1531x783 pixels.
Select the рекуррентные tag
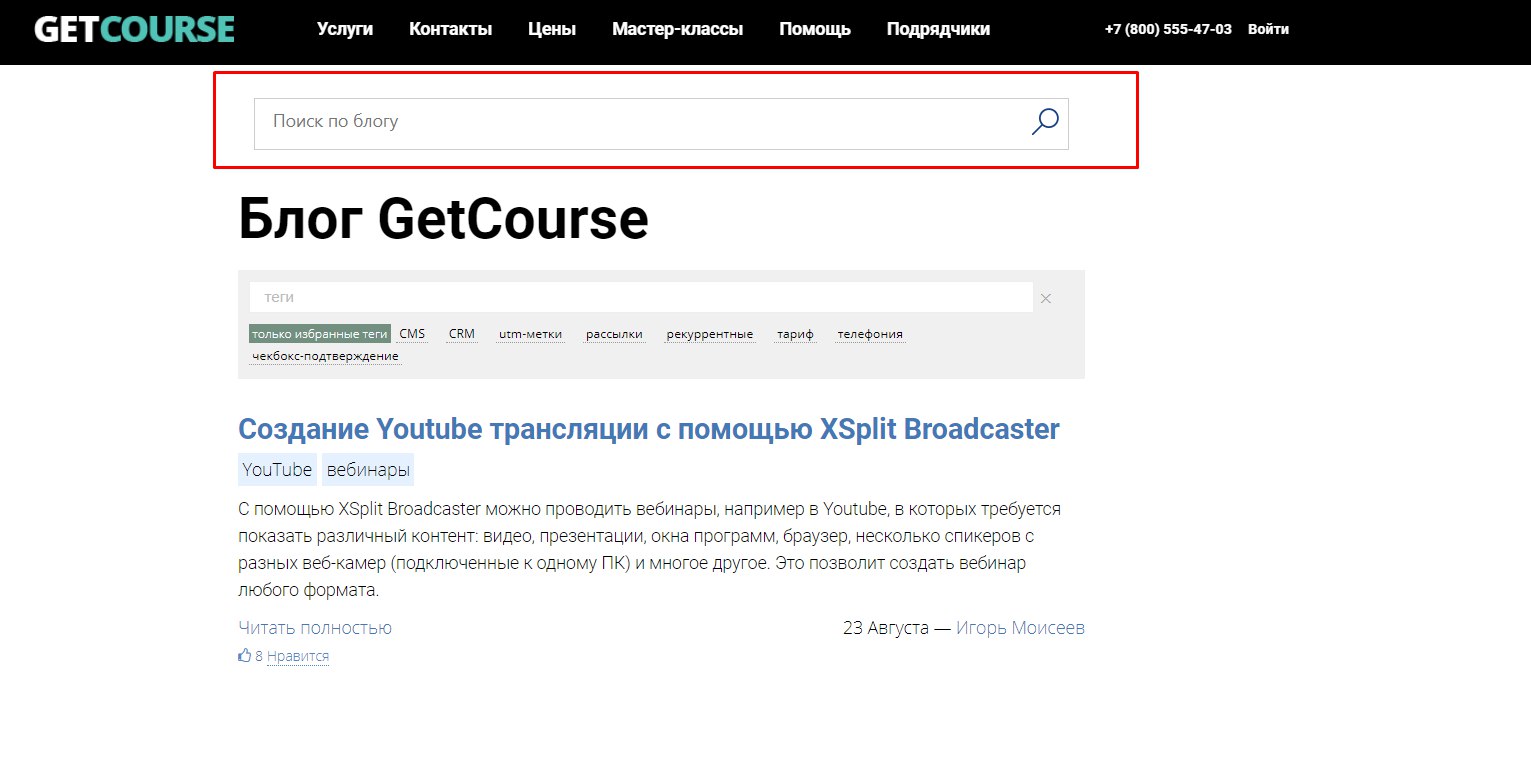click(710, 334)
